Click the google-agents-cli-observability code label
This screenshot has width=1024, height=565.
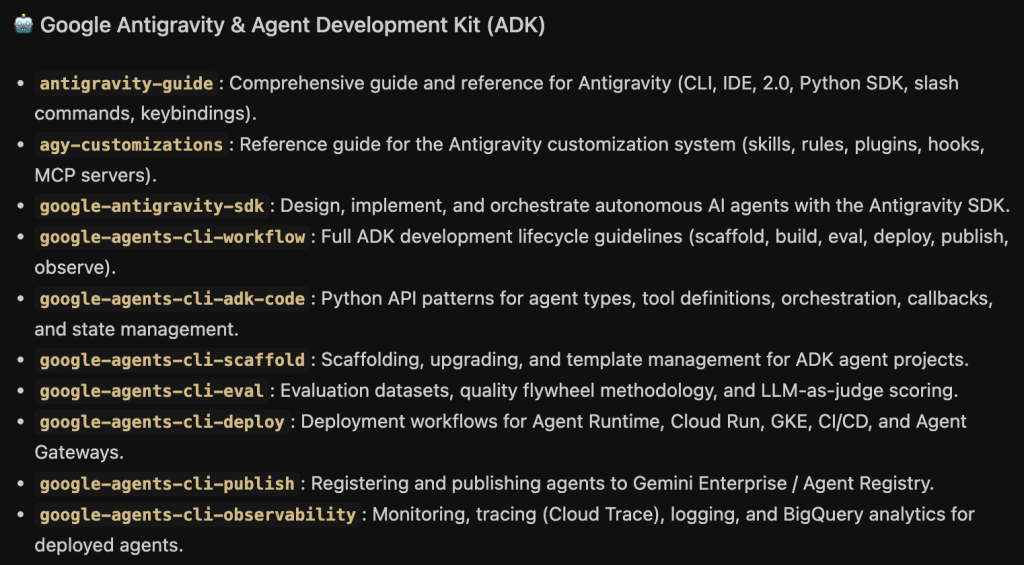(x=198, y=514)
